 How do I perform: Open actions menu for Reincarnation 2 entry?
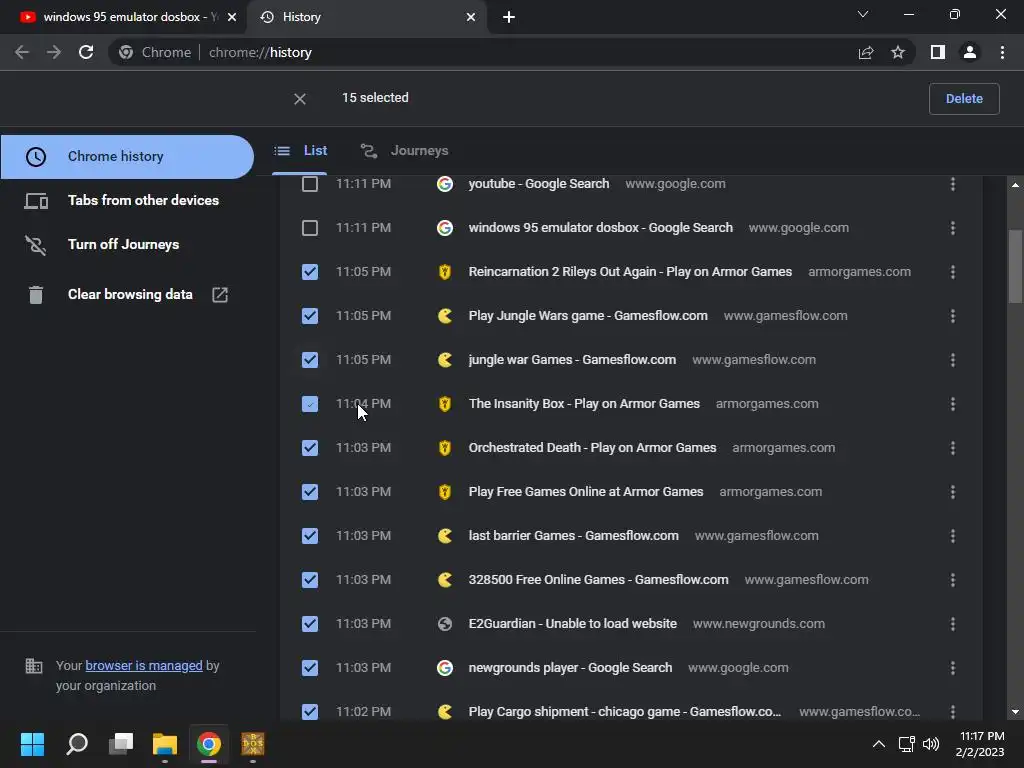(x=953, y=272)
